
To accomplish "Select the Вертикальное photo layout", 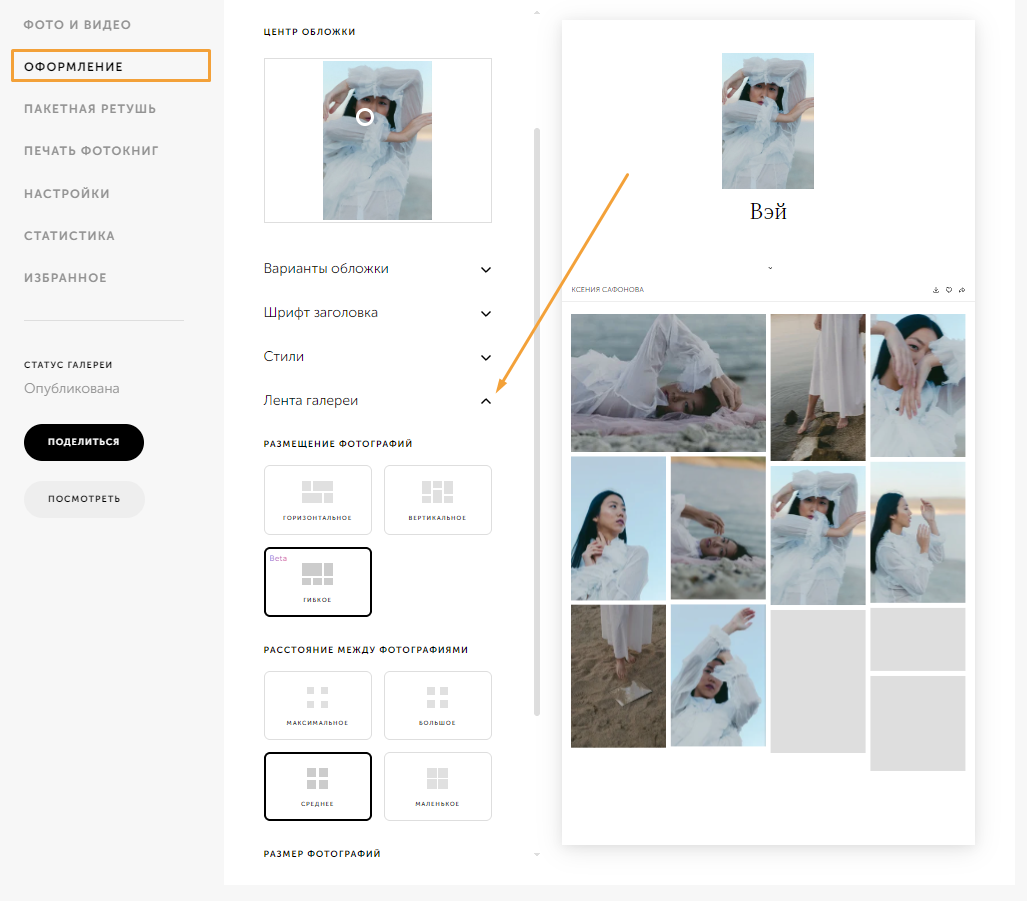I will coord(438,500).
